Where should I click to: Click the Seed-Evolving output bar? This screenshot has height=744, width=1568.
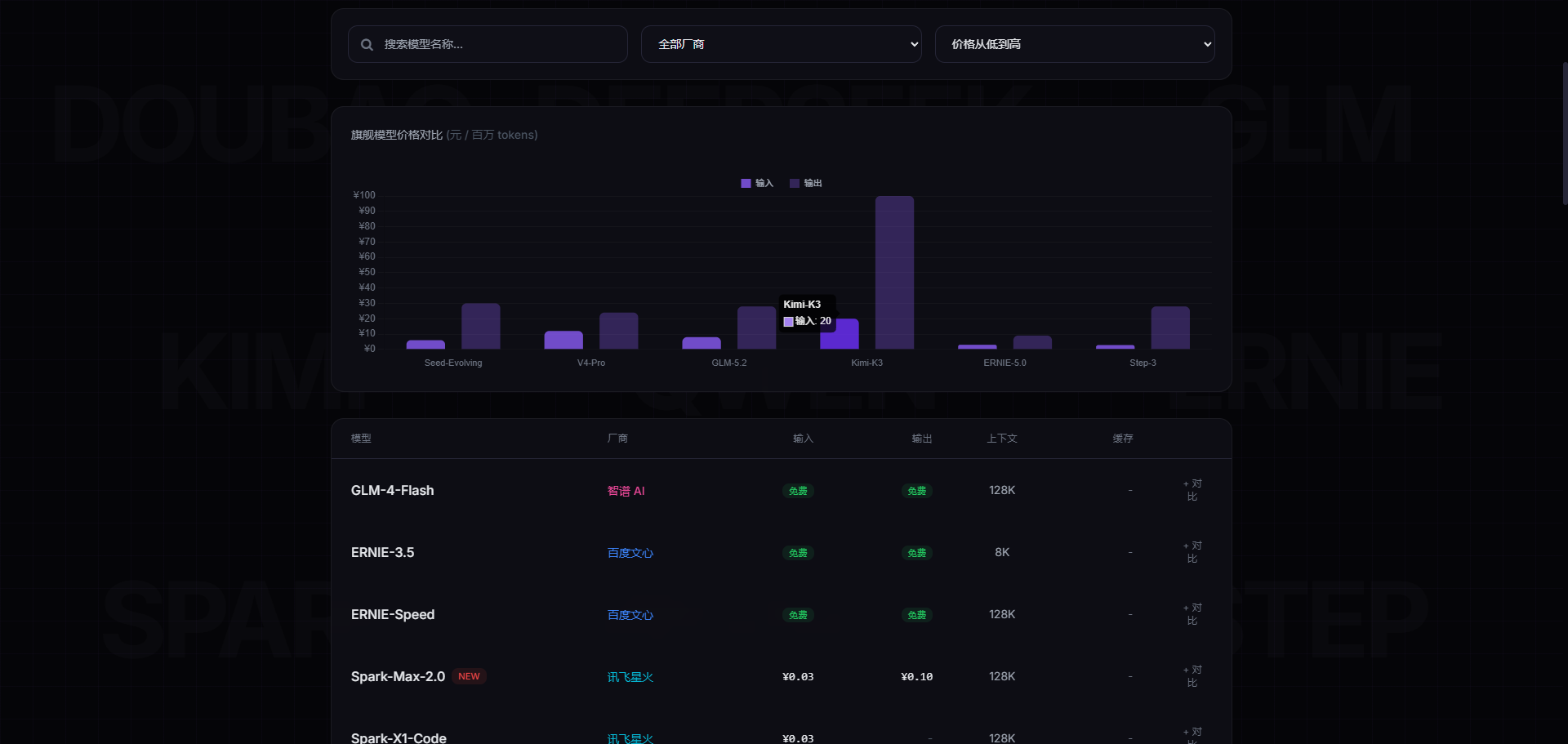(481, 326)
